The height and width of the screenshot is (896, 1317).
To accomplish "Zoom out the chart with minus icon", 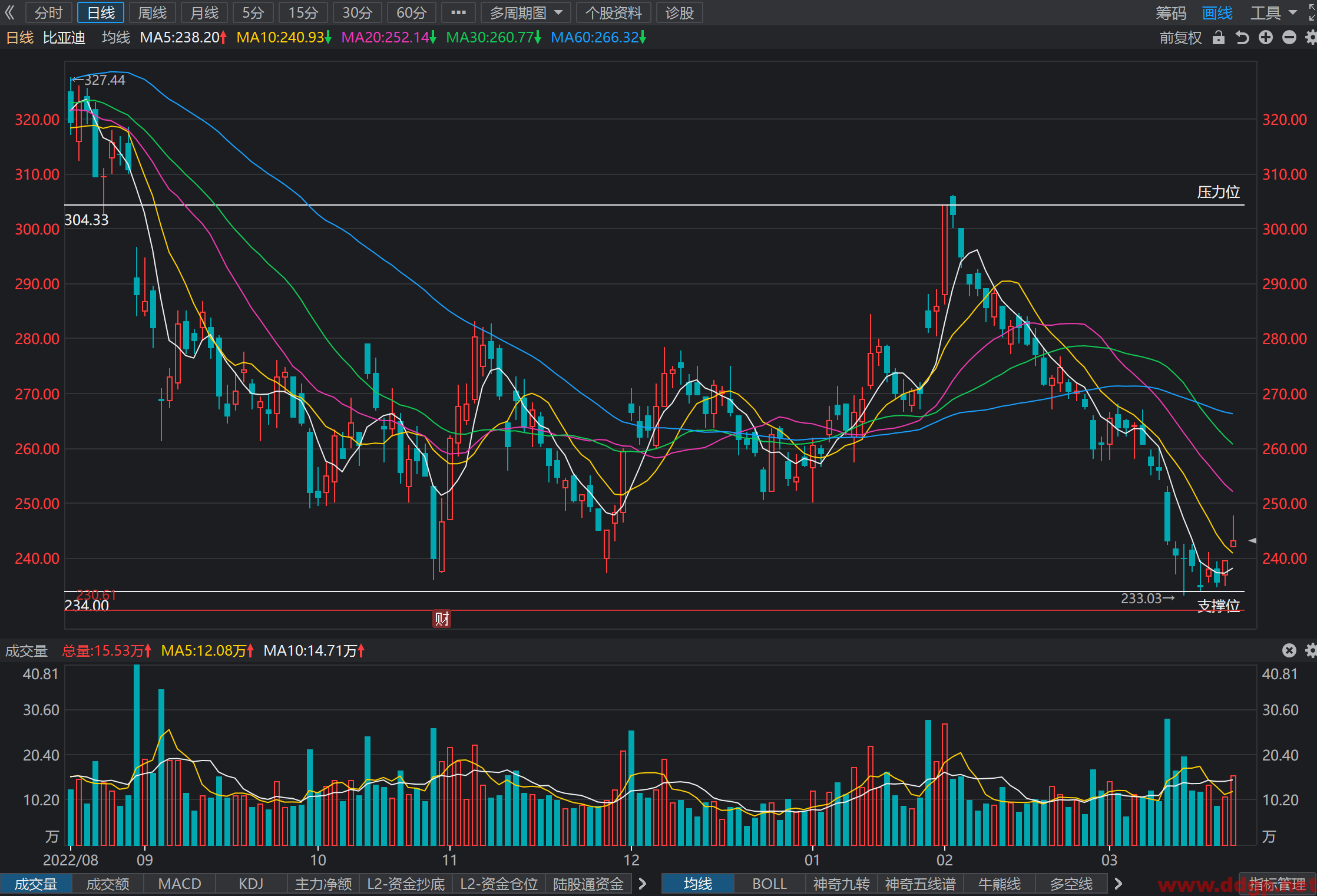I will (1289, 38).
